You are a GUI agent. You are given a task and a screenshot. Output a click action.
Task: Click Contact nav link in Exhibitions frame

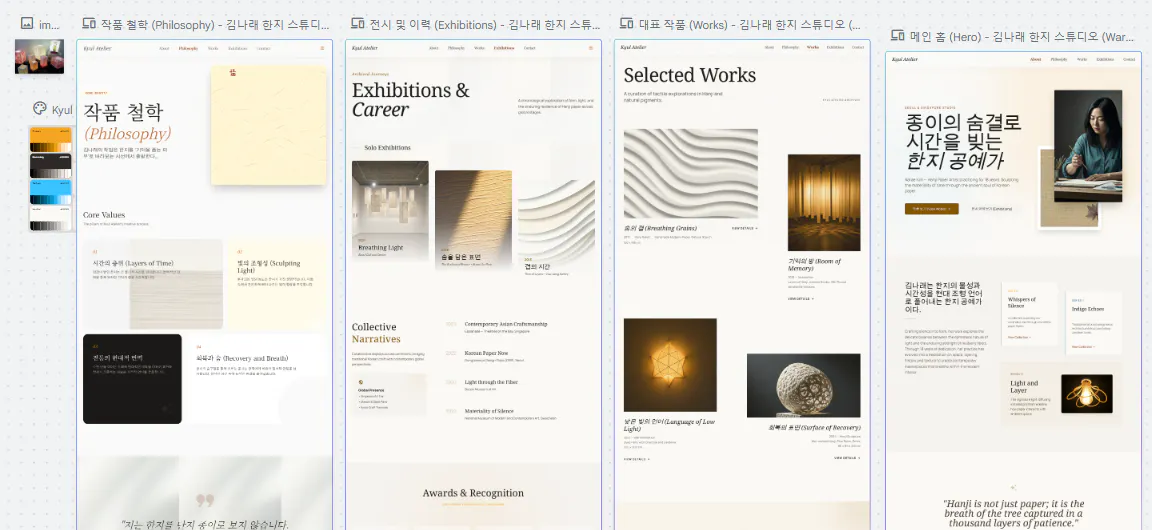click(x=530, y=49)
